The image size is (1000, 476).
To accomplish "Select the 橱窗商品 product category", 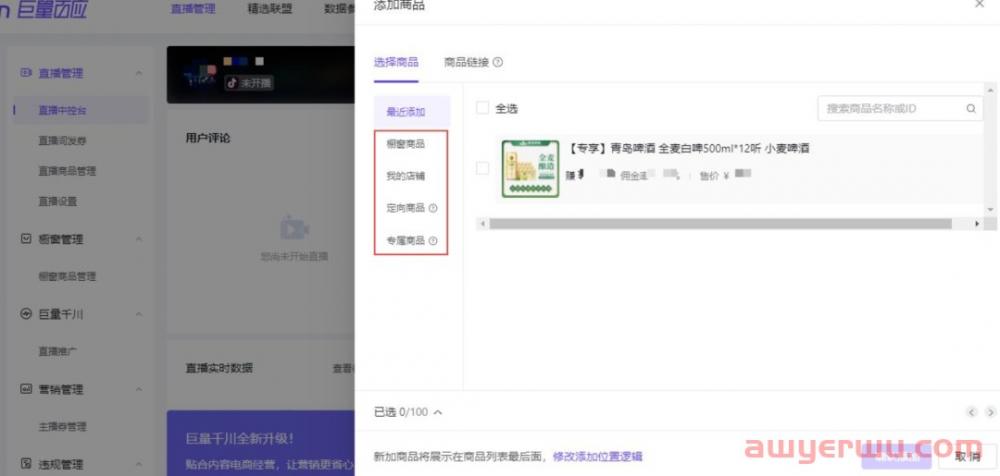I will [x=406, y=144].
